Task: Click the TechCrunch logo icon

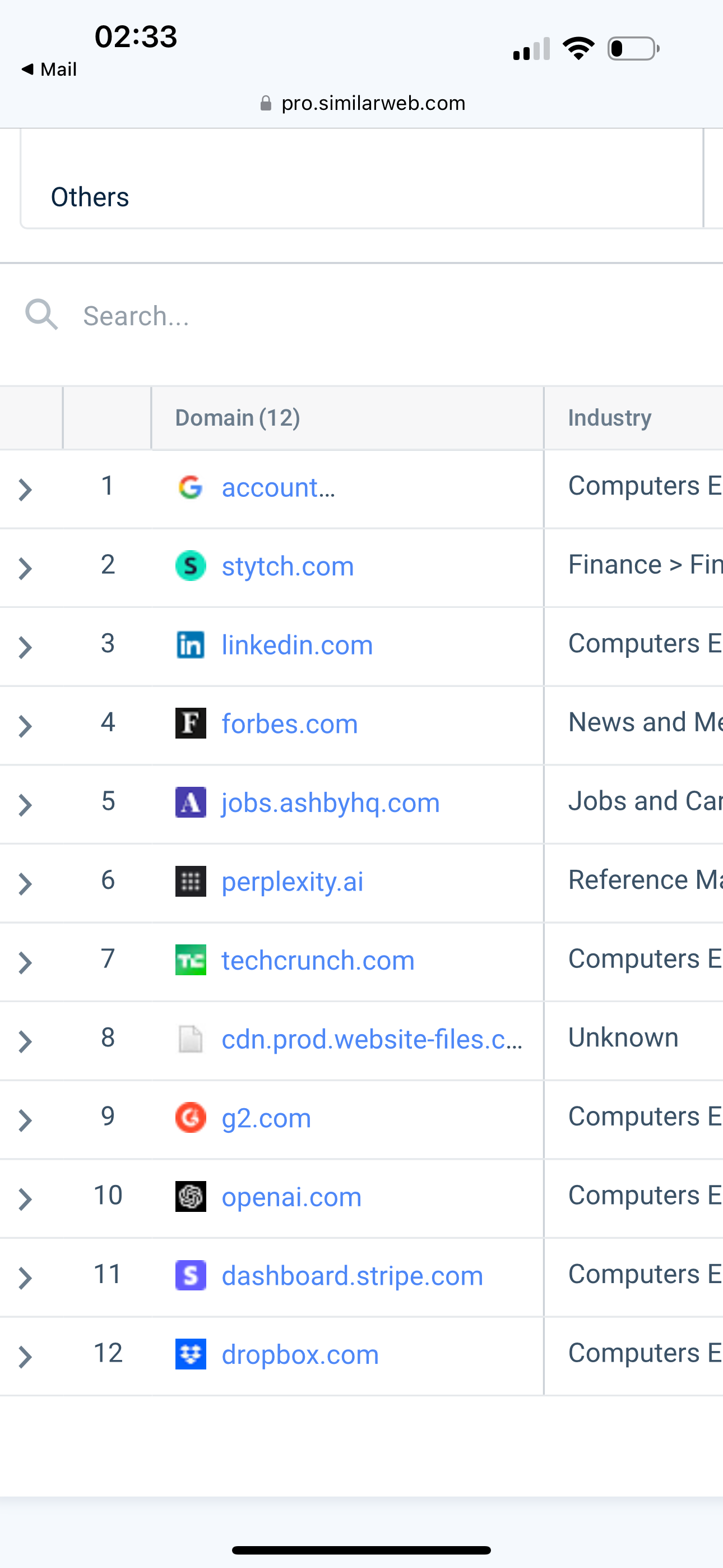Action: click(191, 960)
